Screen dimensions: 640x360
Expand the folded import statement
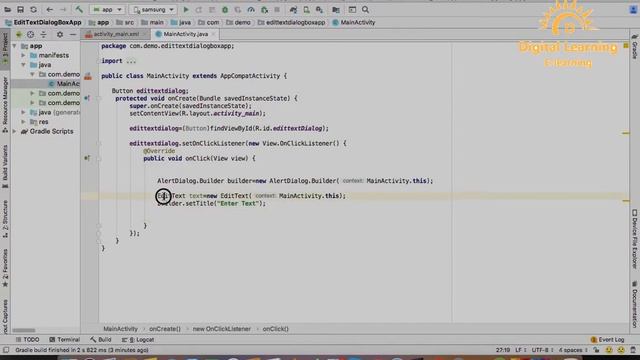(131, 61)
